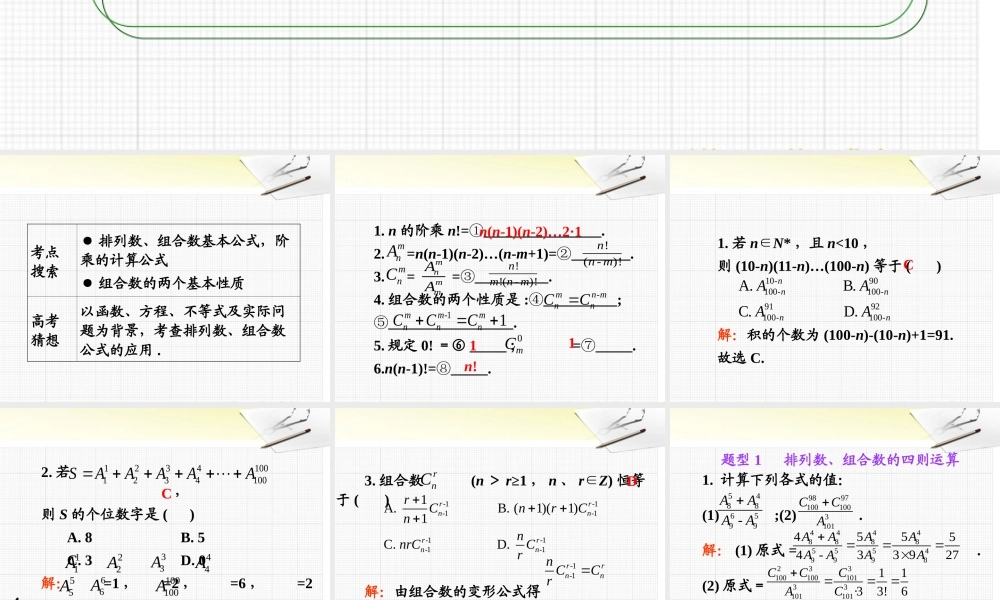Click the text 1. 计算下列各式的值
Screen dimensions: 1000x600
point(772,479)
